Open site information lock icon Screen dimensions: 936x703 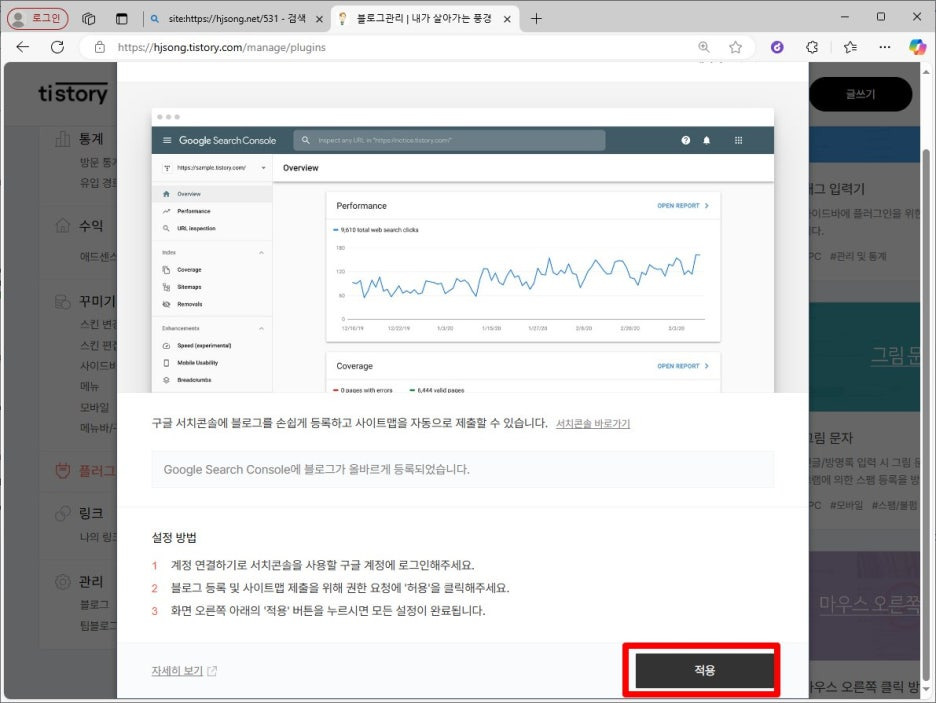tap(100, 47)
